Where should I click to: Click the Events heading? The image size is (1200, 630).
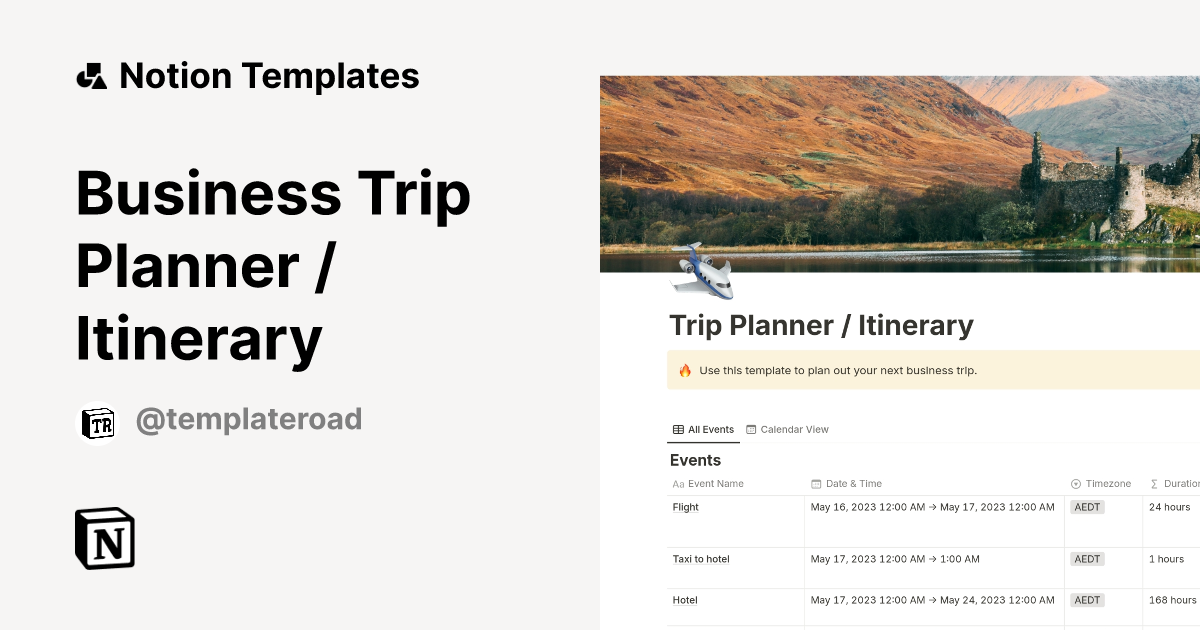[695, 460]
